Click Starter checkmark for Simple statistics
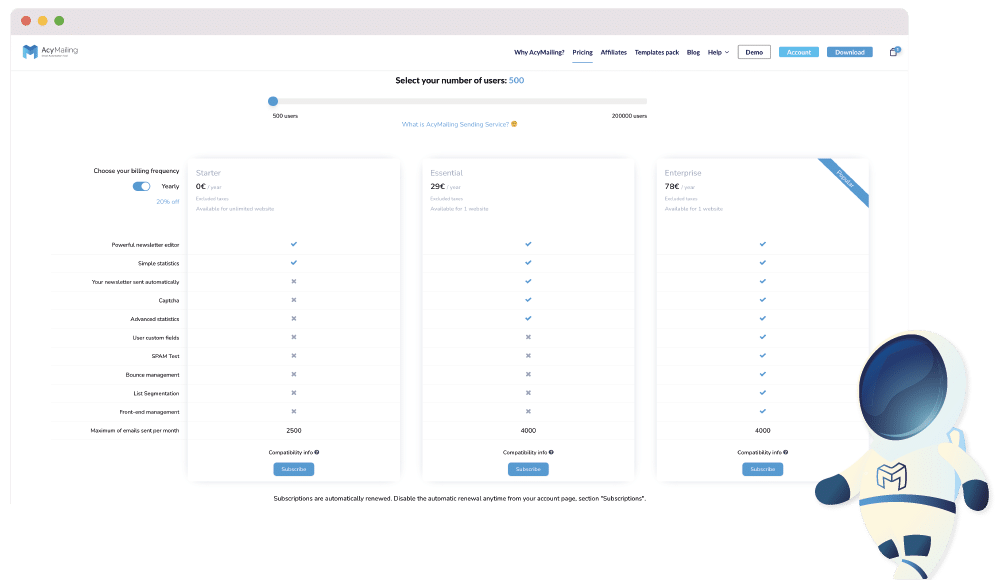Viewport: 1000px width, 580px height. 294,263
